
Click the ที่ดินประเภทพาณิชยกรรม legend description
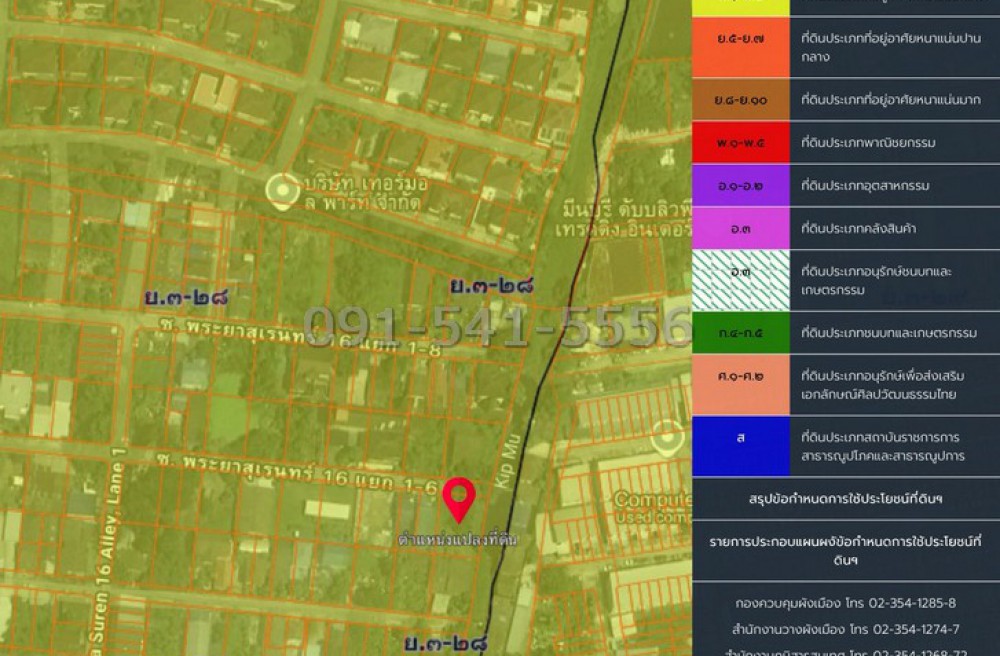pos(868,143)
